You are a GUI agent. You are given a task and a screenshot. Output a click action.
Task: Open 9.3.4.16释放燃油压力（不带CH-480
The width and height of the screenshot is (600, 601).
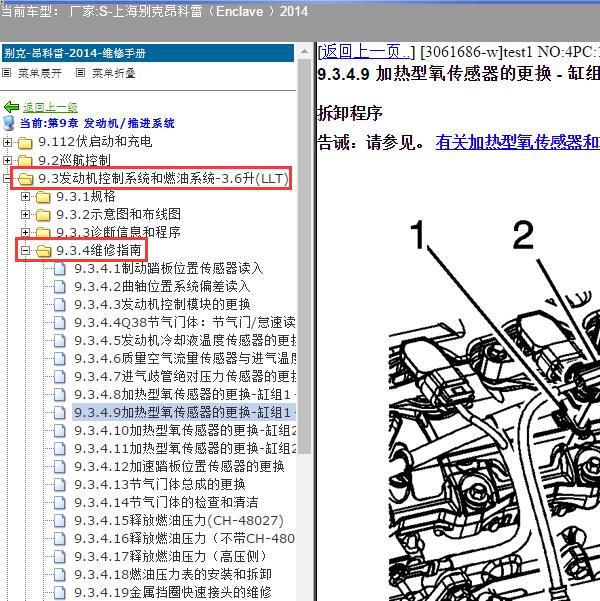[184, 539]
